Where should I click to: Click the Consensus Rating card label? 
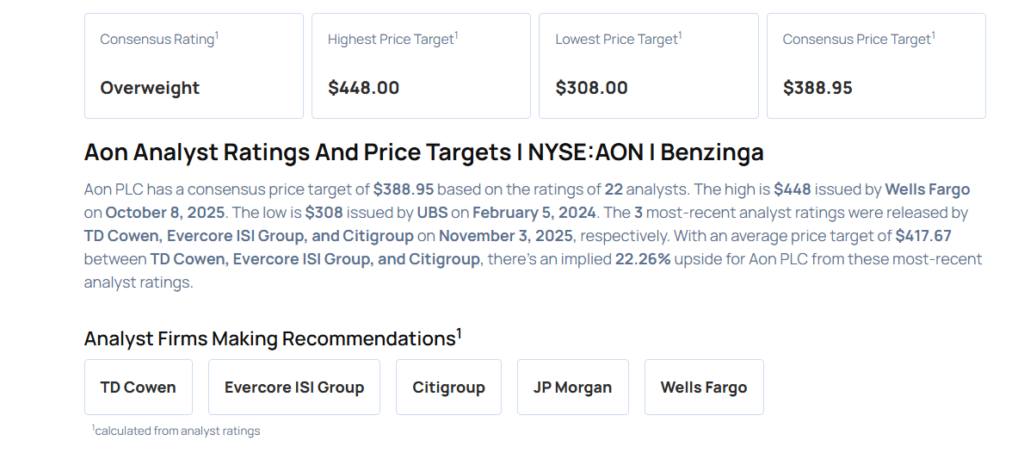[x=159, y=39]
